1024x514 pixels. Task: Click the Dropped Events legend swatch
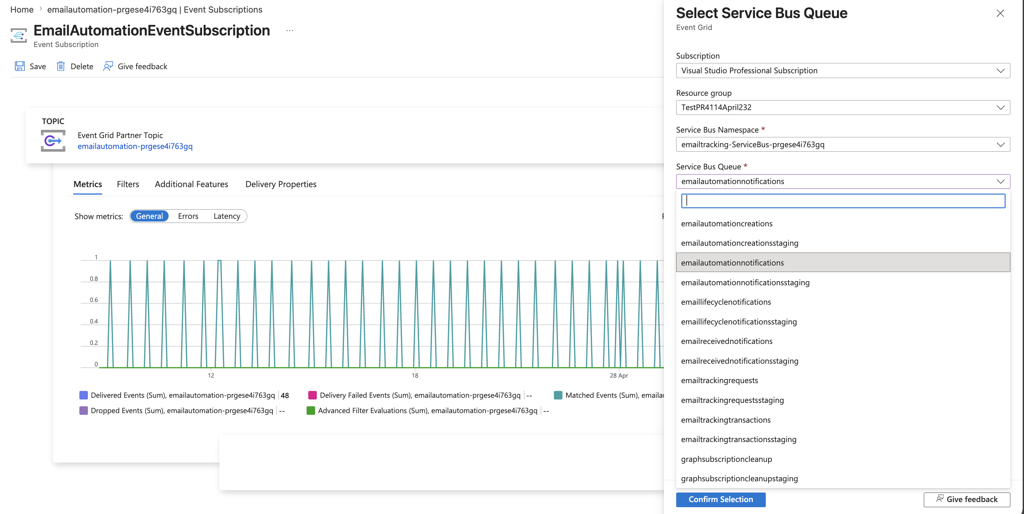83,411
